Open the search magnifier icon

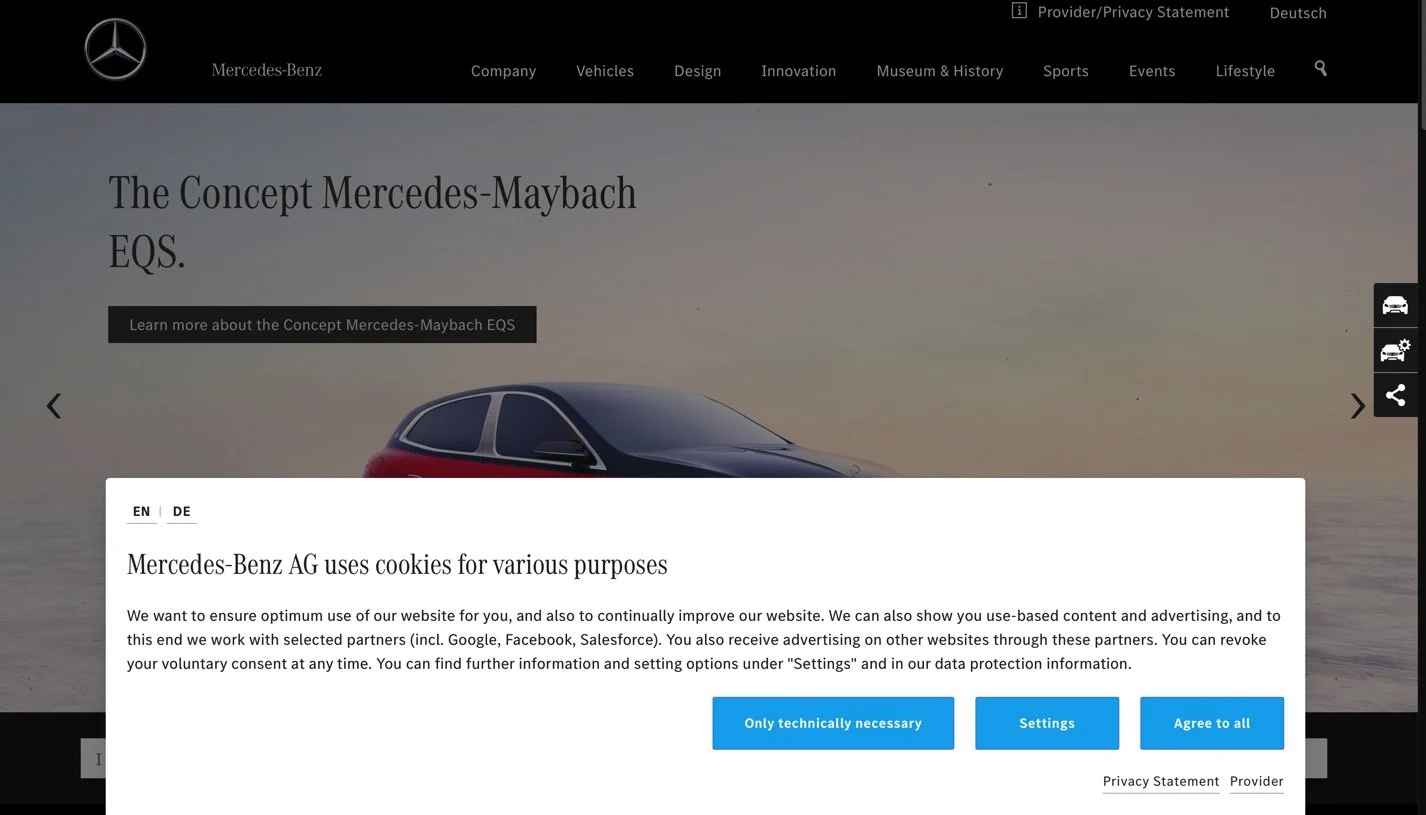[x=1321, y=68]
